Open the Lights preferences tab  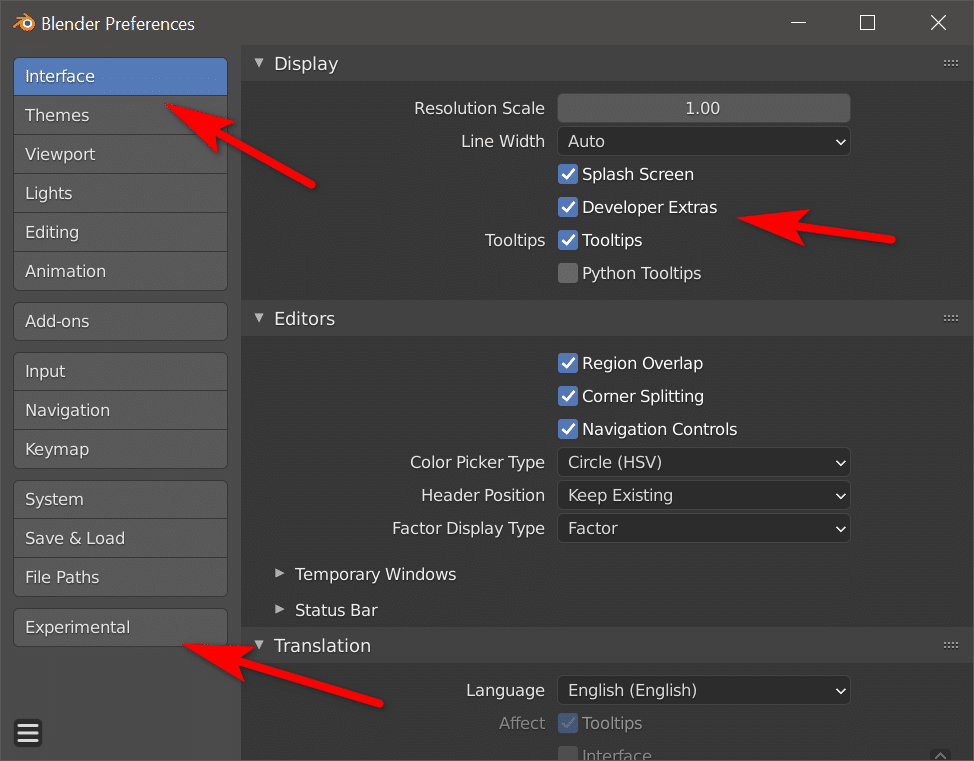pyautogui.click(x=121, y=193)
